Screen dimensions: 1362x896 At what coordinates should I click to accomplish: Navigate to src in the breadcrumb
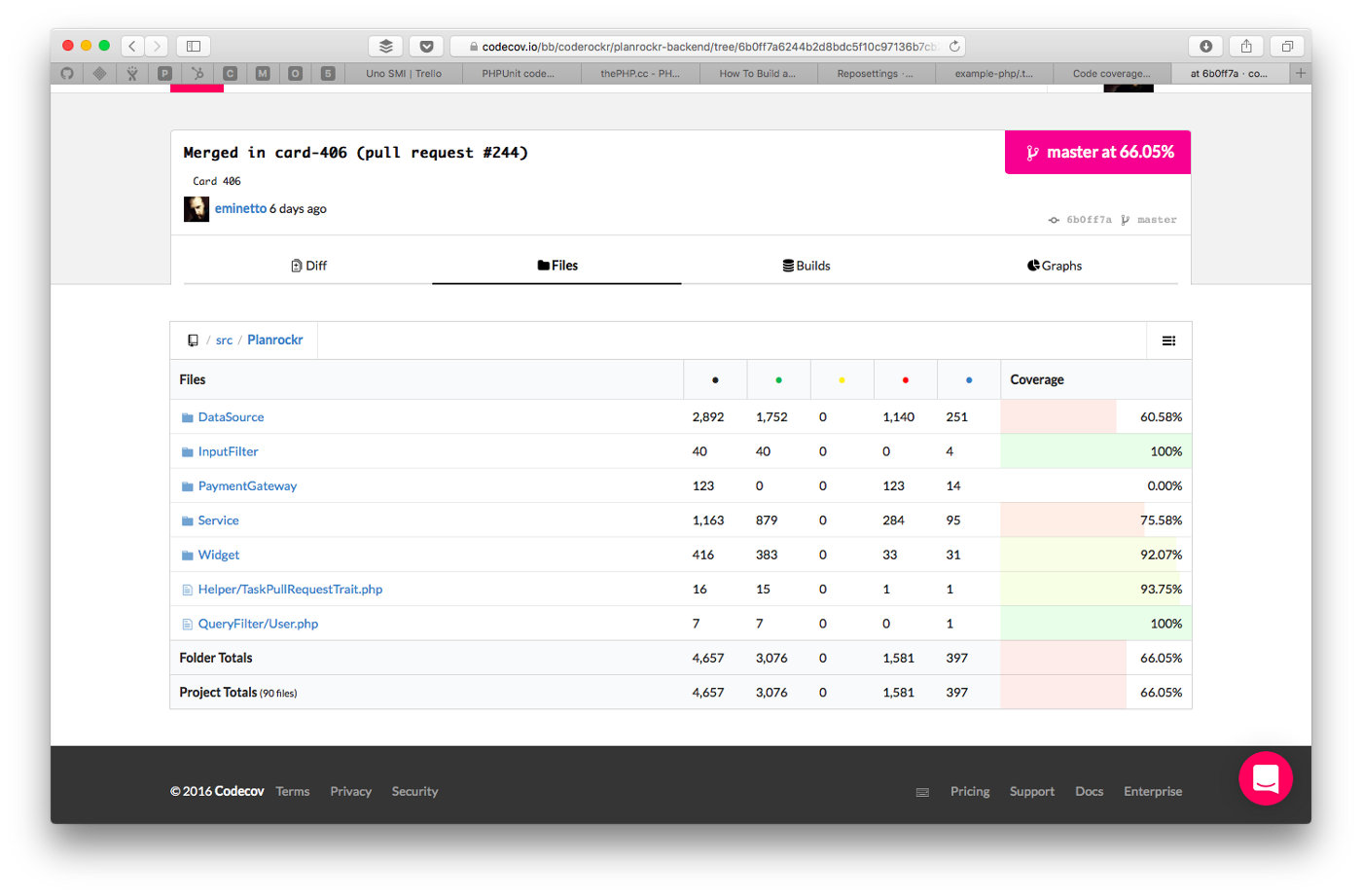click(224, 340)
